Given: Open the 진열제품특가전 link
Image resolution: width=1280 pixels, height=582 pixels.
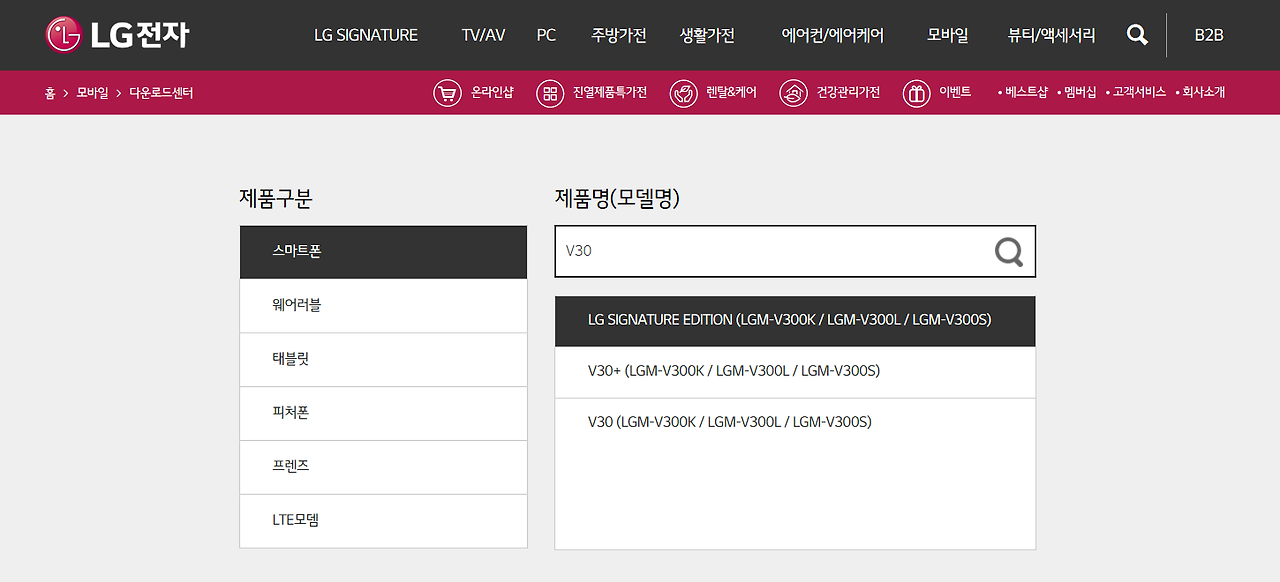Looking at the screenshot, I should pos(610,92).
